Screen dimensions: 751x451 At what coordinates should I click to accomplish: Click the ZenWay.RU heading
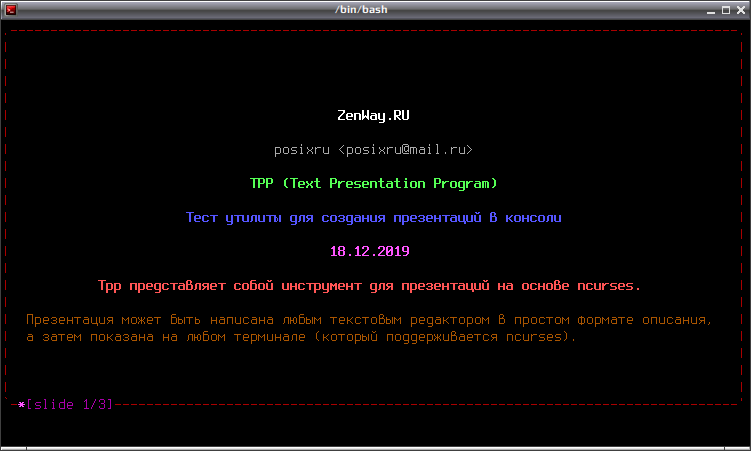(x=374, y=115)
